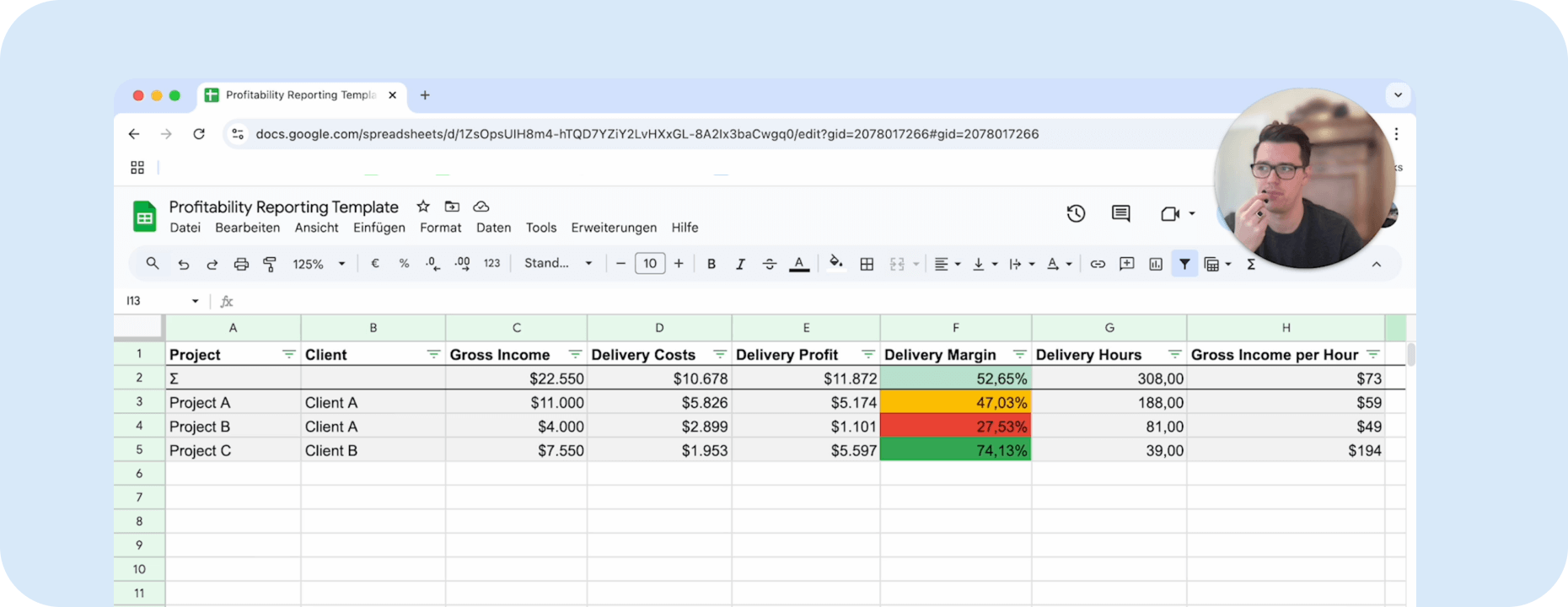This screenshot has width=1568, height=607.
Task: Click the red 27,53% margin cell
Action: click(955, 427)
